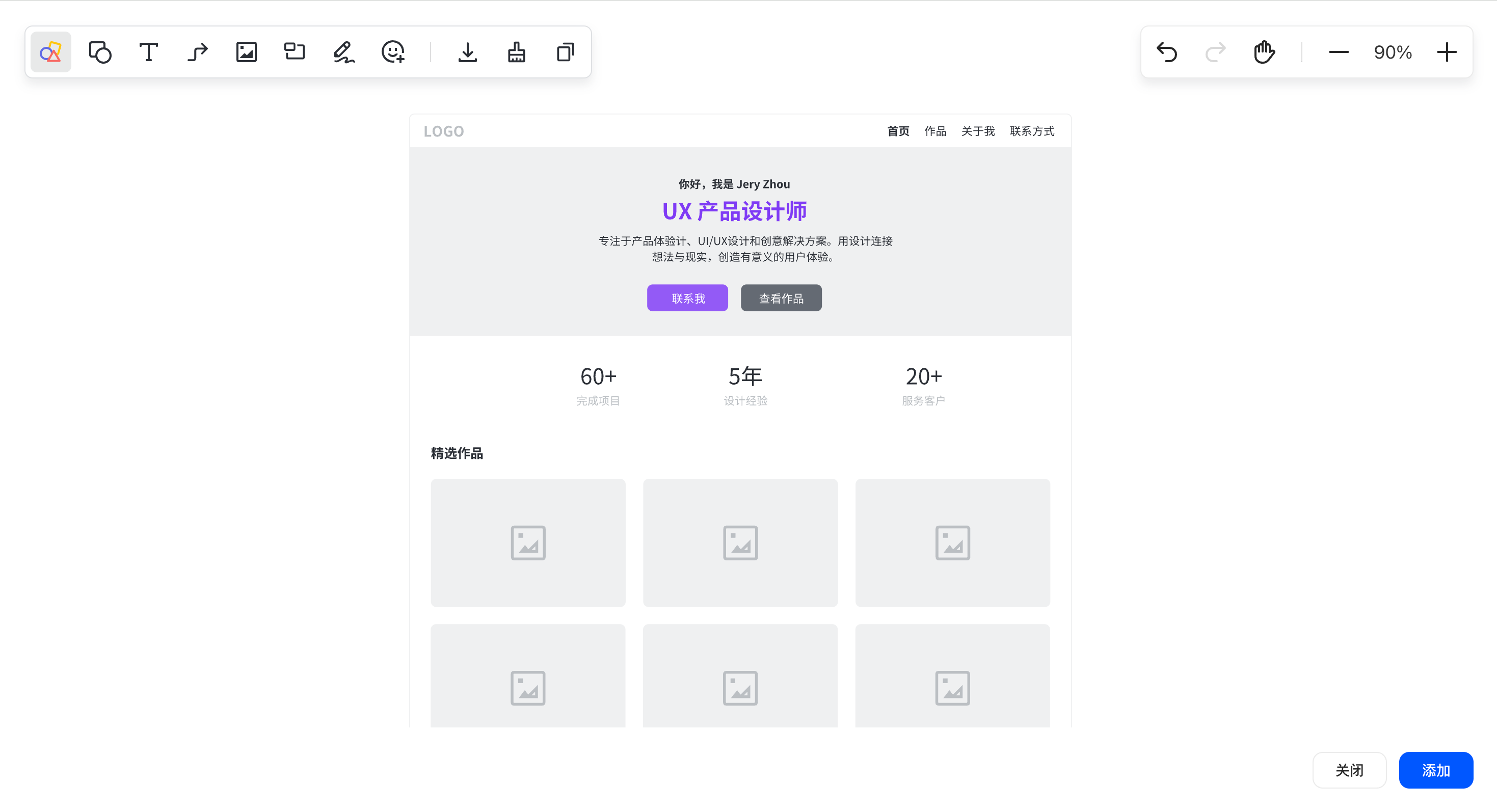Click the duplicate copy icon

[565, 52]
